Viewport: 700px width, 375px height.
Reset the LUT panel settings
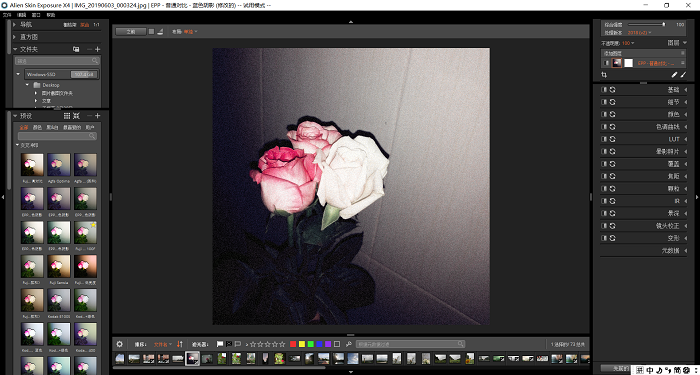(612, 139)
